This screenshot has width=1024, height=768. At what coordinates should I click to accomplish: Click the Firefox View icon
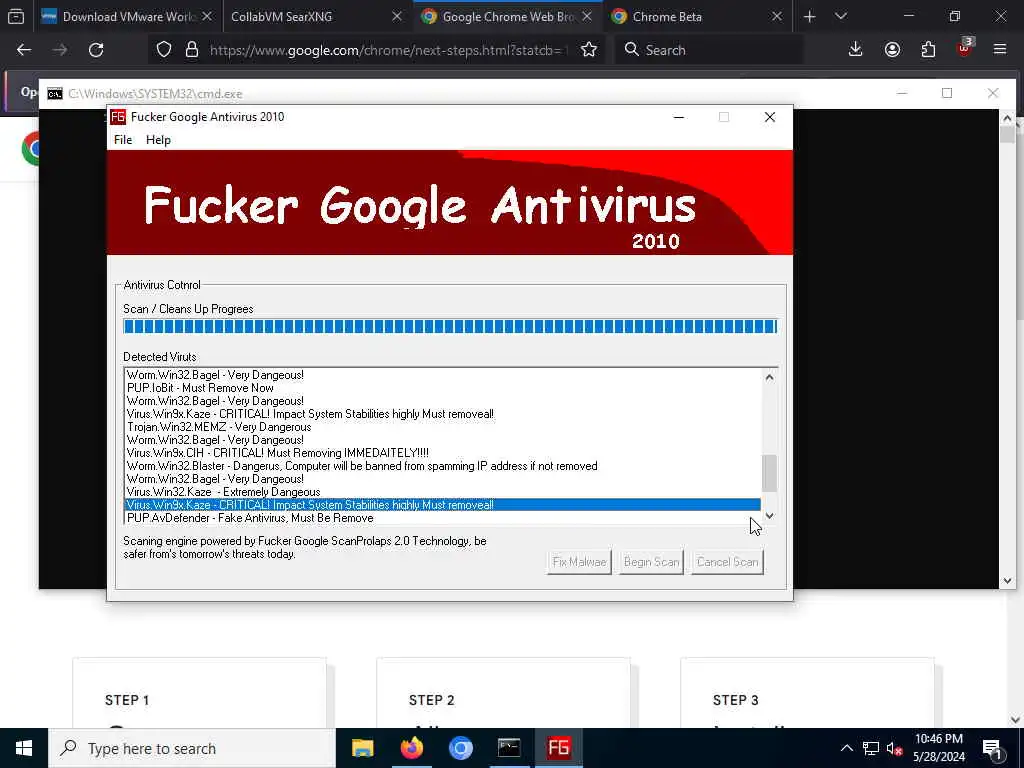pyautogui.click(x=16, y=16)
